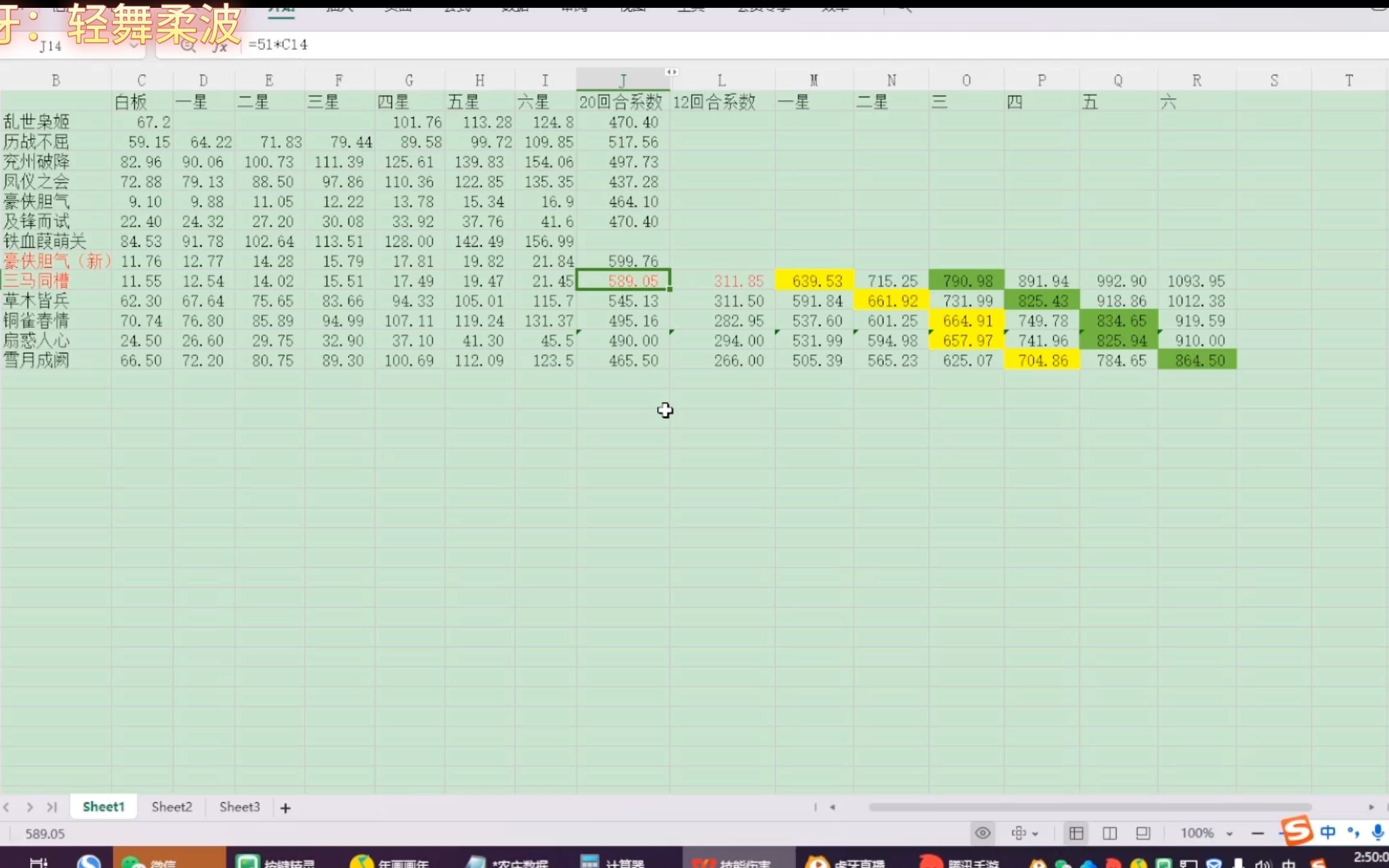Expand the name box dropdown next to J14

tap(134, 46)
